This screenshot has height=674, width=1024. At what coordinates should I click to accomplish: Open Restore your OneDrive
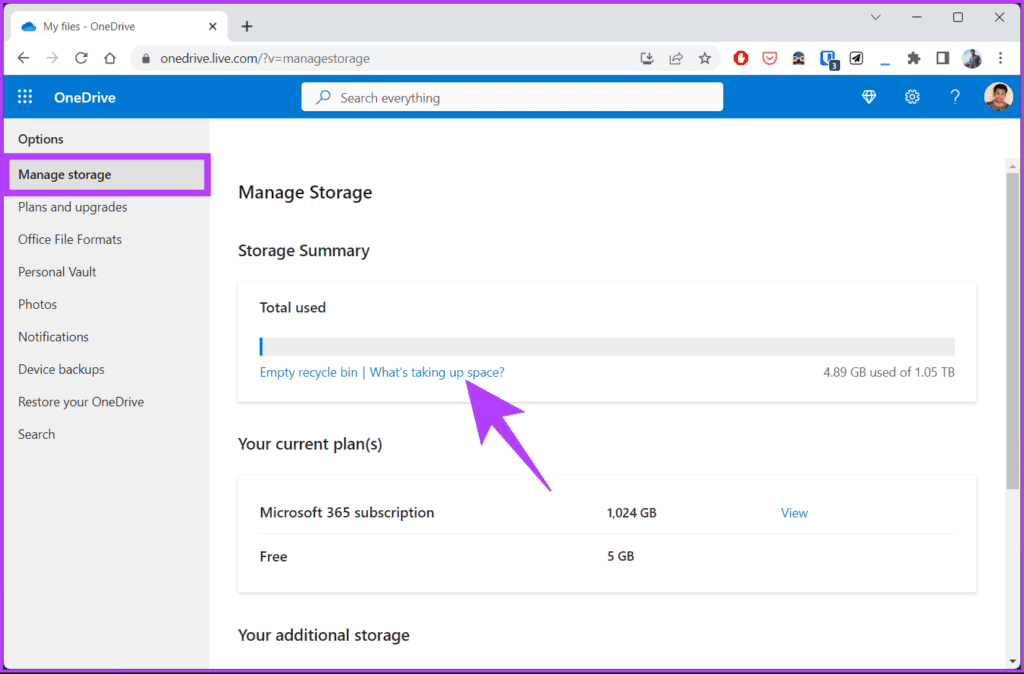81,402
